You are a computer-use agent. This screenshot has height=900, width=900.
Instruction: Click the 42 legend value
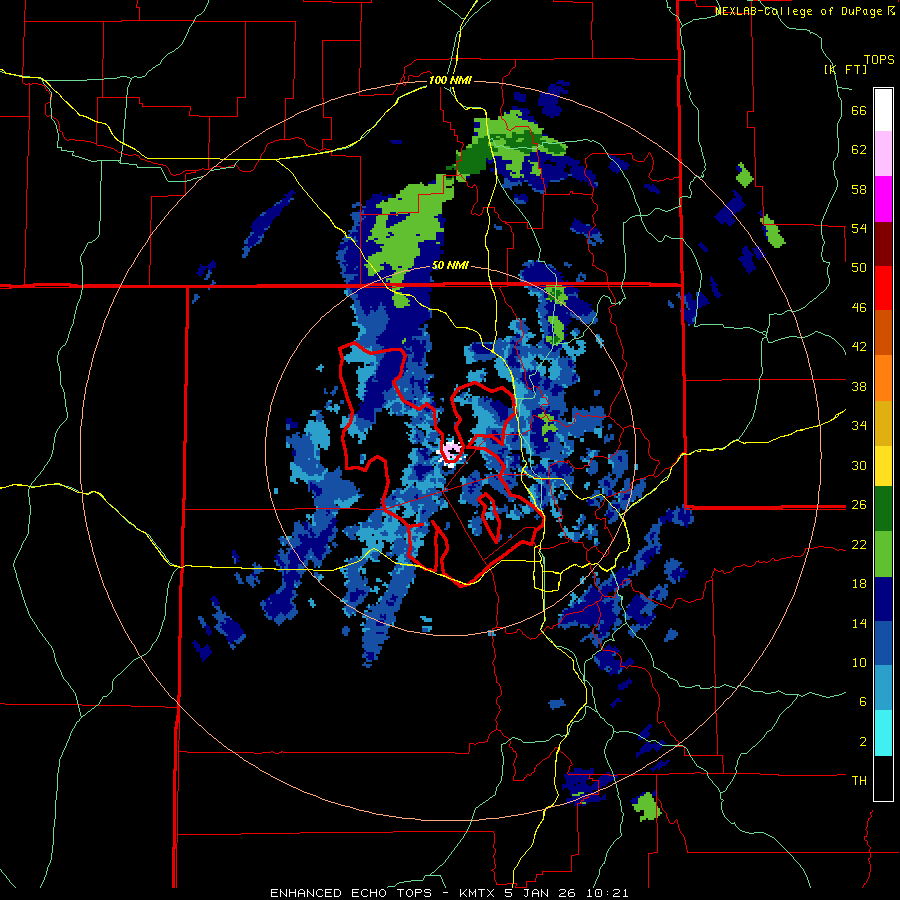tap(859, 347)
